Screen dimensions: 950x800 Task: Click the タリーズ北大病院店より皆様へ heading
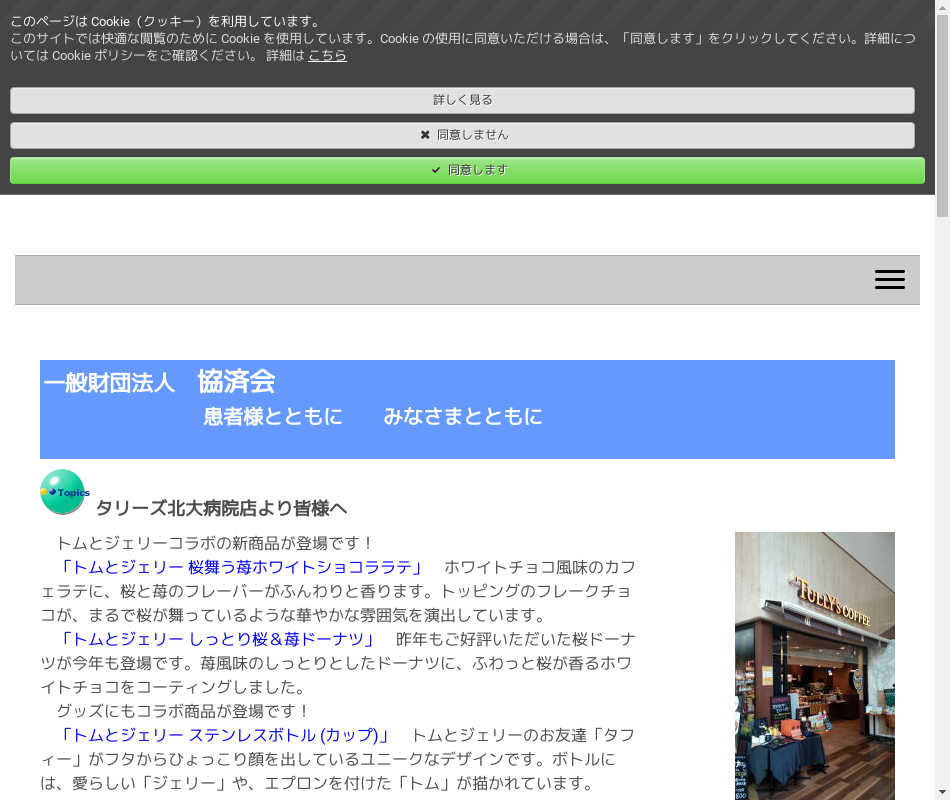point(221,508)
